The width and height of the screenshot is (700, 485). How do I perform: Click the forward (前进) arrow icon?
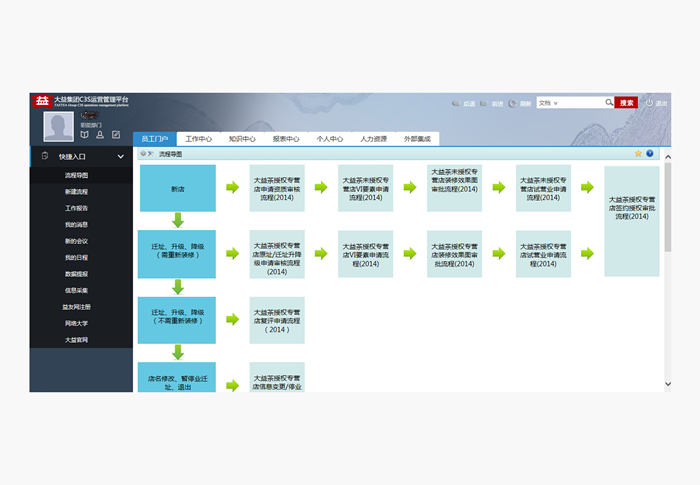(484, 103)
